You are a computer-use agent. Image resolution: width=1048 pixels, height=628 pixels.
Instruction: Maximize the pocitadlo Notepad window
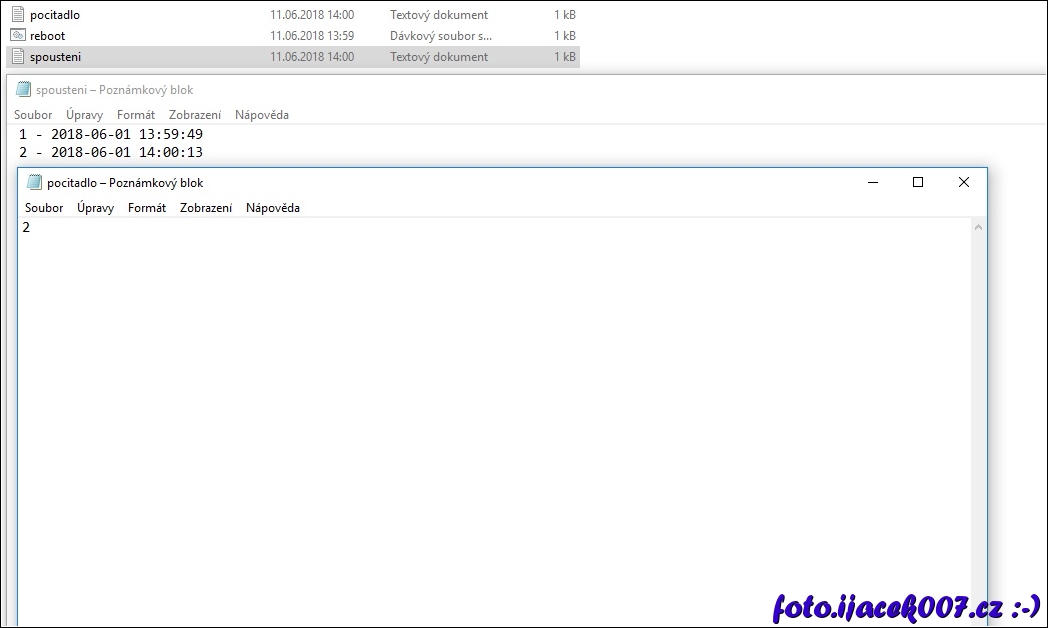click(x=918, y=182)
